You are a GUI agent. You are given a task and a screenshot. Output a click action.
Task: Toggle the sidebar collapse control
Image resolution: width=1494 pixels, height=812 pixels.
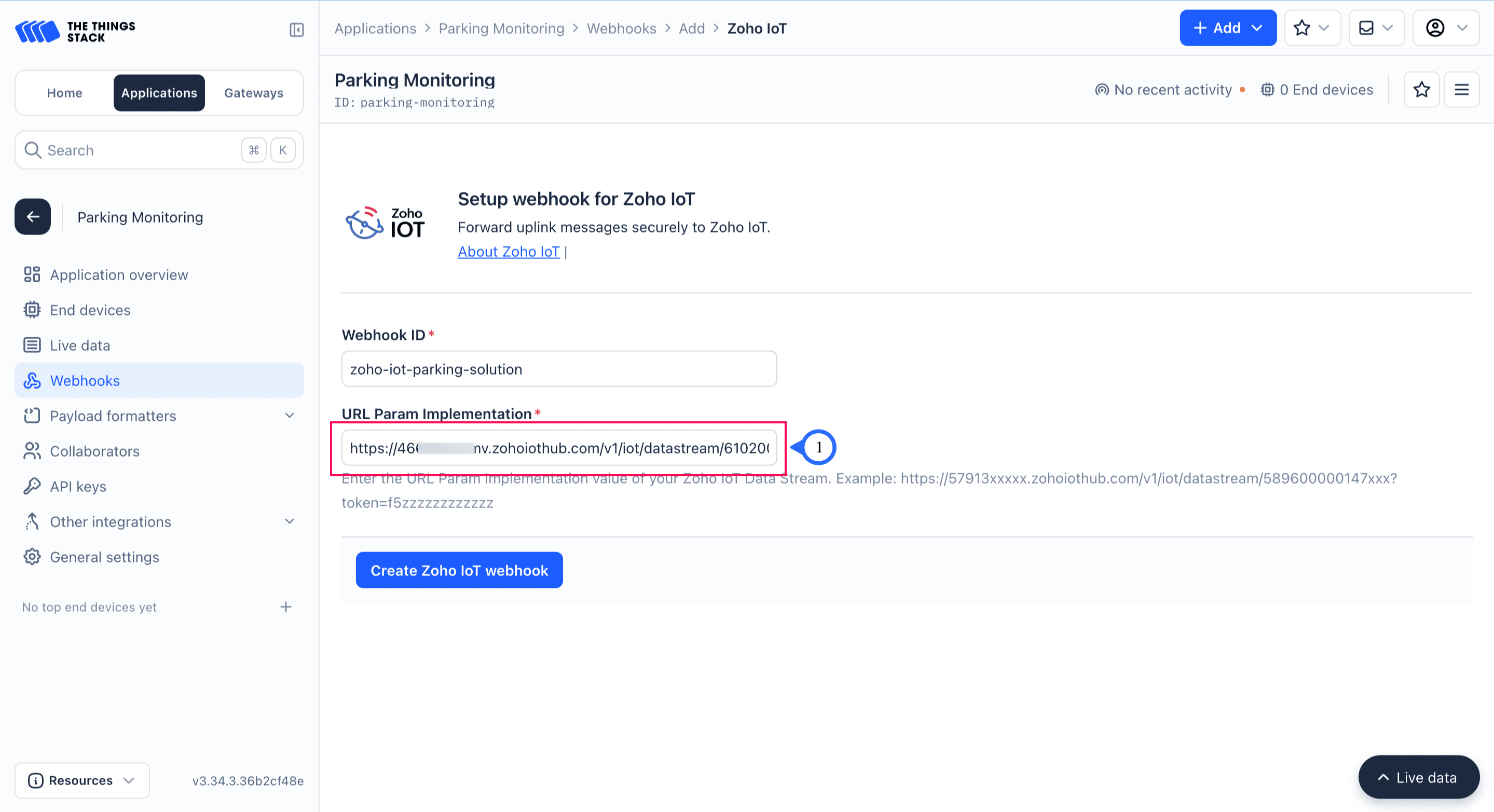click(x=296, y=30)
